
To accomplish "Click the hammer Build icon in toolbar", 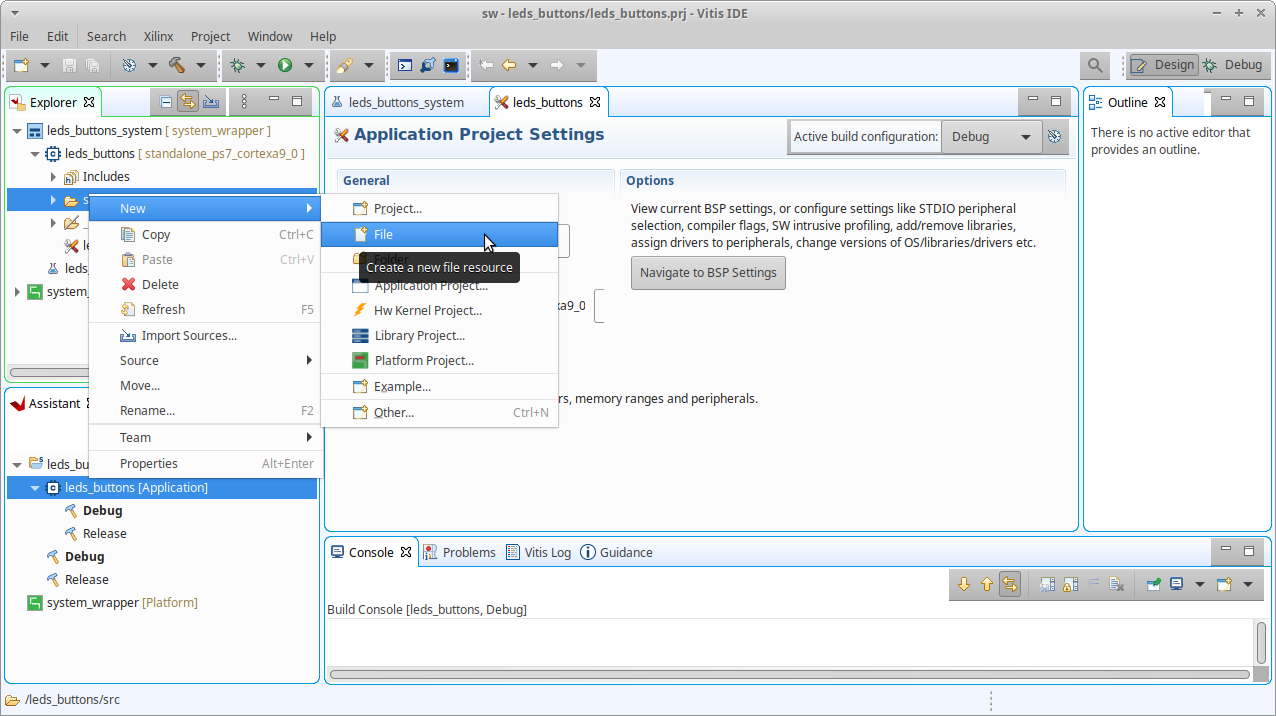I will 177,65.
